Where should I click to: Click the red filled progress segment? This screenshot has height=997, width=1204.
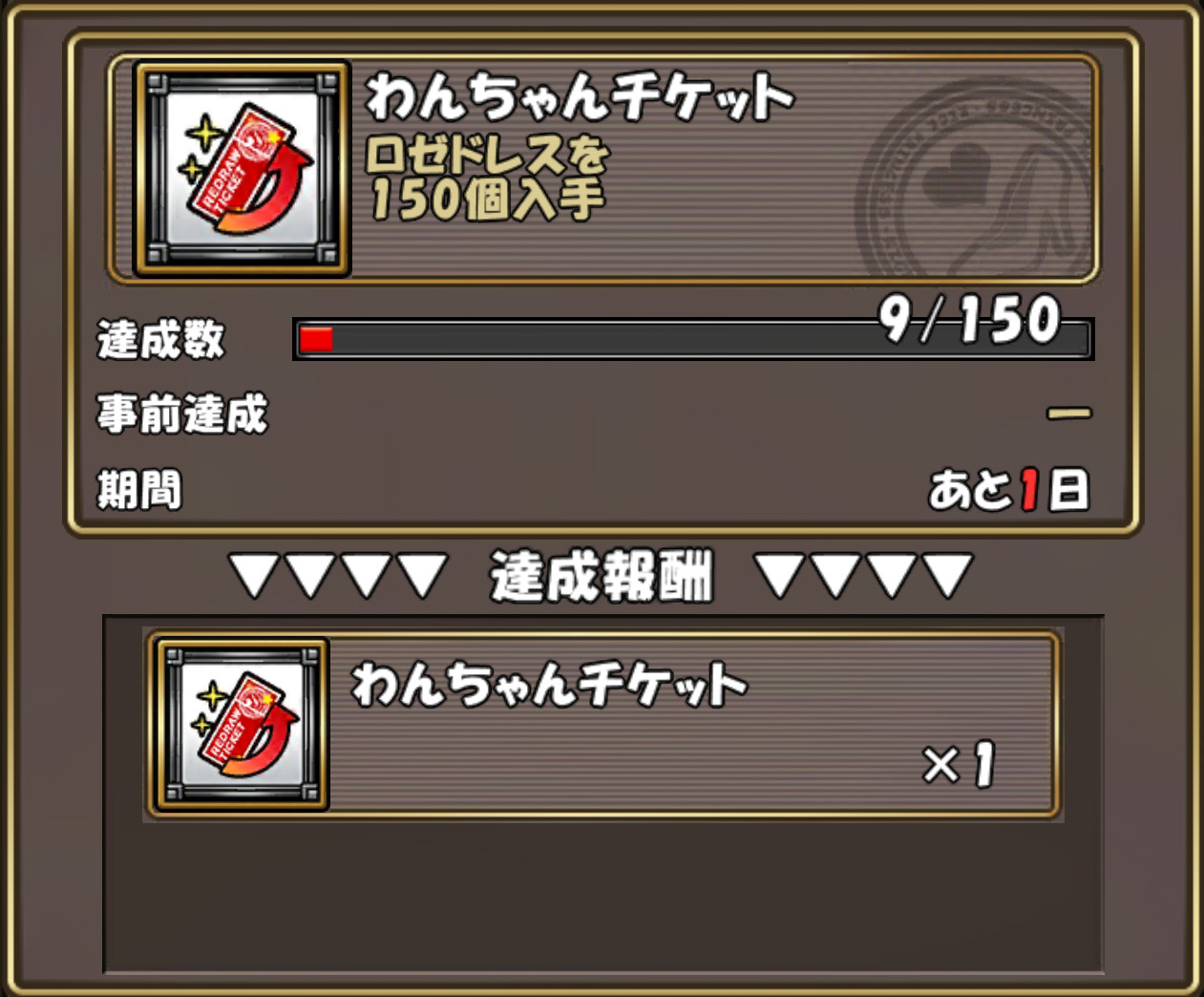[x=316, y=339]
